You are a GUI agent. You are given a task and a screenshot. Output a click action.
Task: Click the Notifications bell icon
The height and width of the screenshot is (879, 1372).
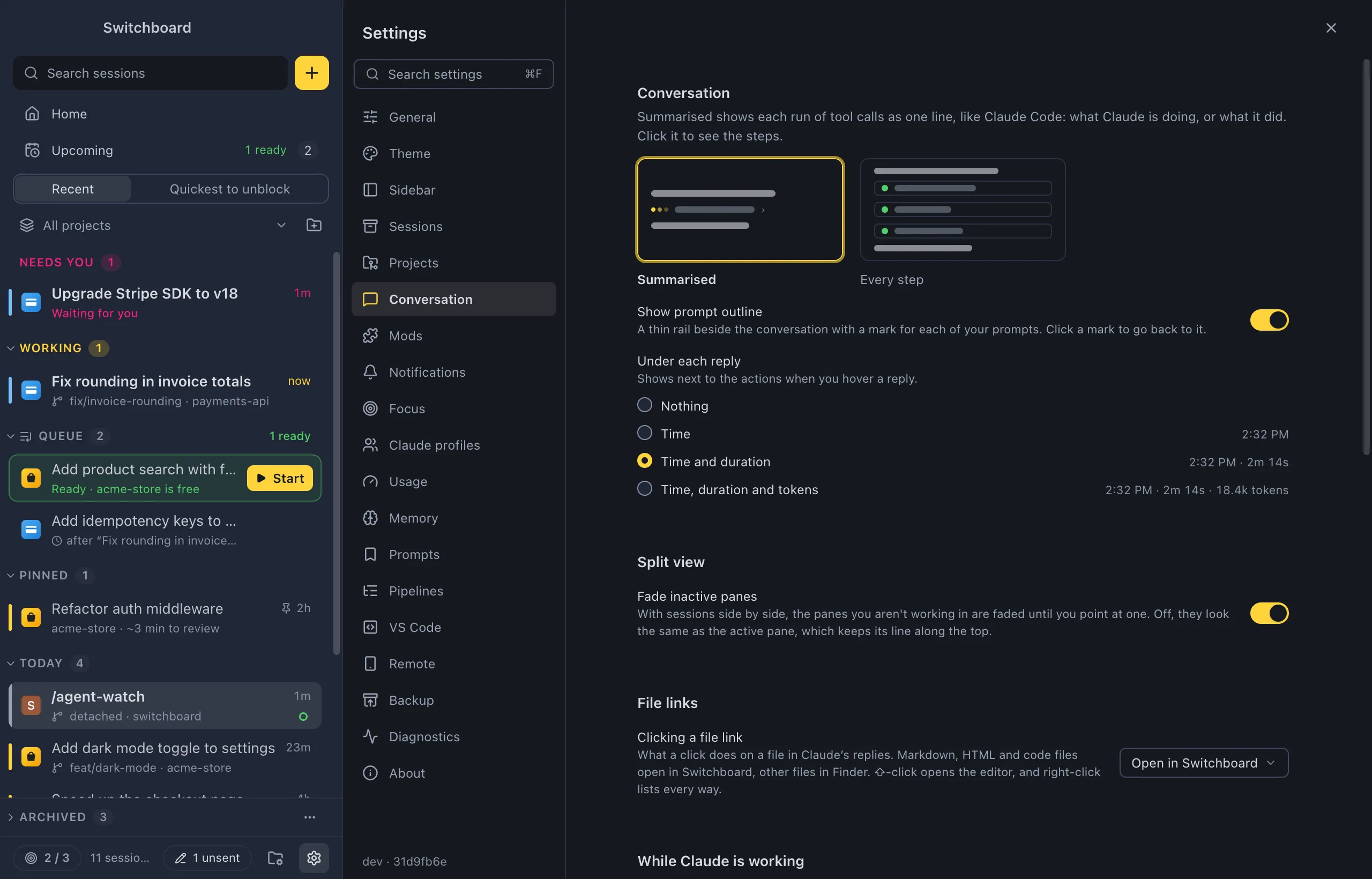coord(370,372)
